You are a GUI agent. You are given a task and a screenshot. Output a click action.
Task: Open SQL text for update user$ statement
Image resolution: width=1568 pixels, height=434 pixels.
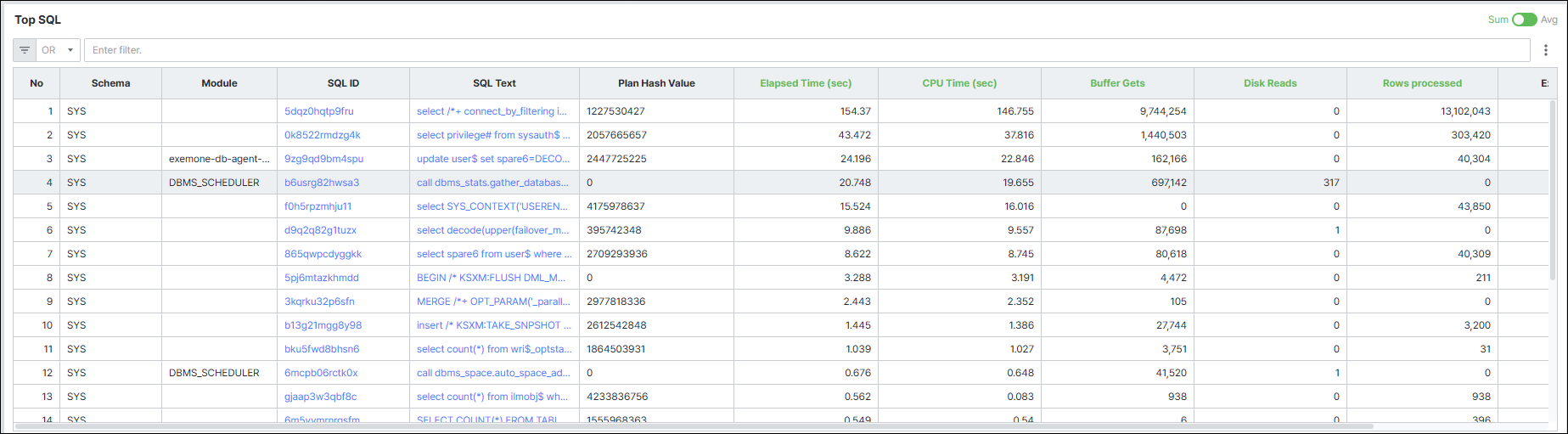click(493, 159)
